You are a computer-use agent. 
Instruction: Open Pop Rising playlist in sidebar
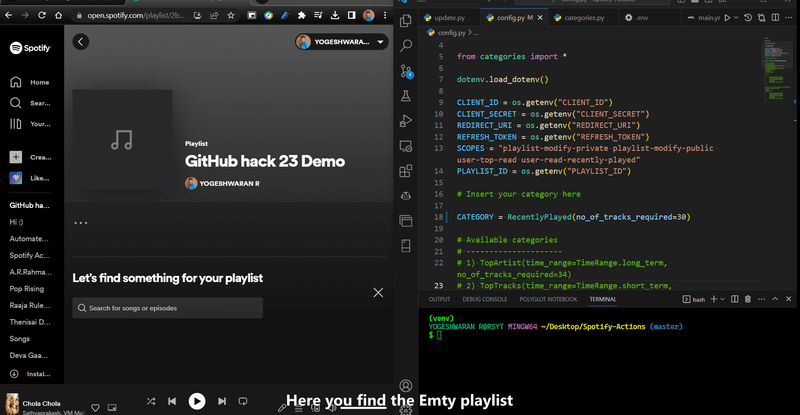click(27, 288)
